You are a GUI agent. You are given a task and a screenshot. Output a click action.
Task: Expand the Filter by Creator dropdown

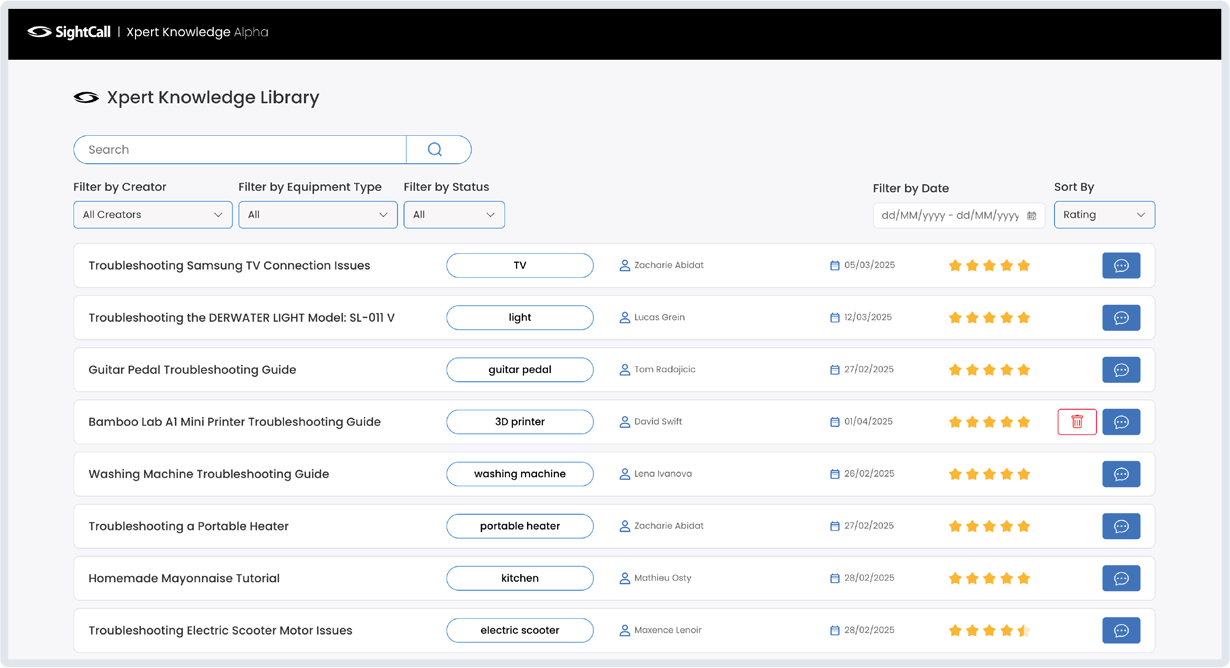152,215
